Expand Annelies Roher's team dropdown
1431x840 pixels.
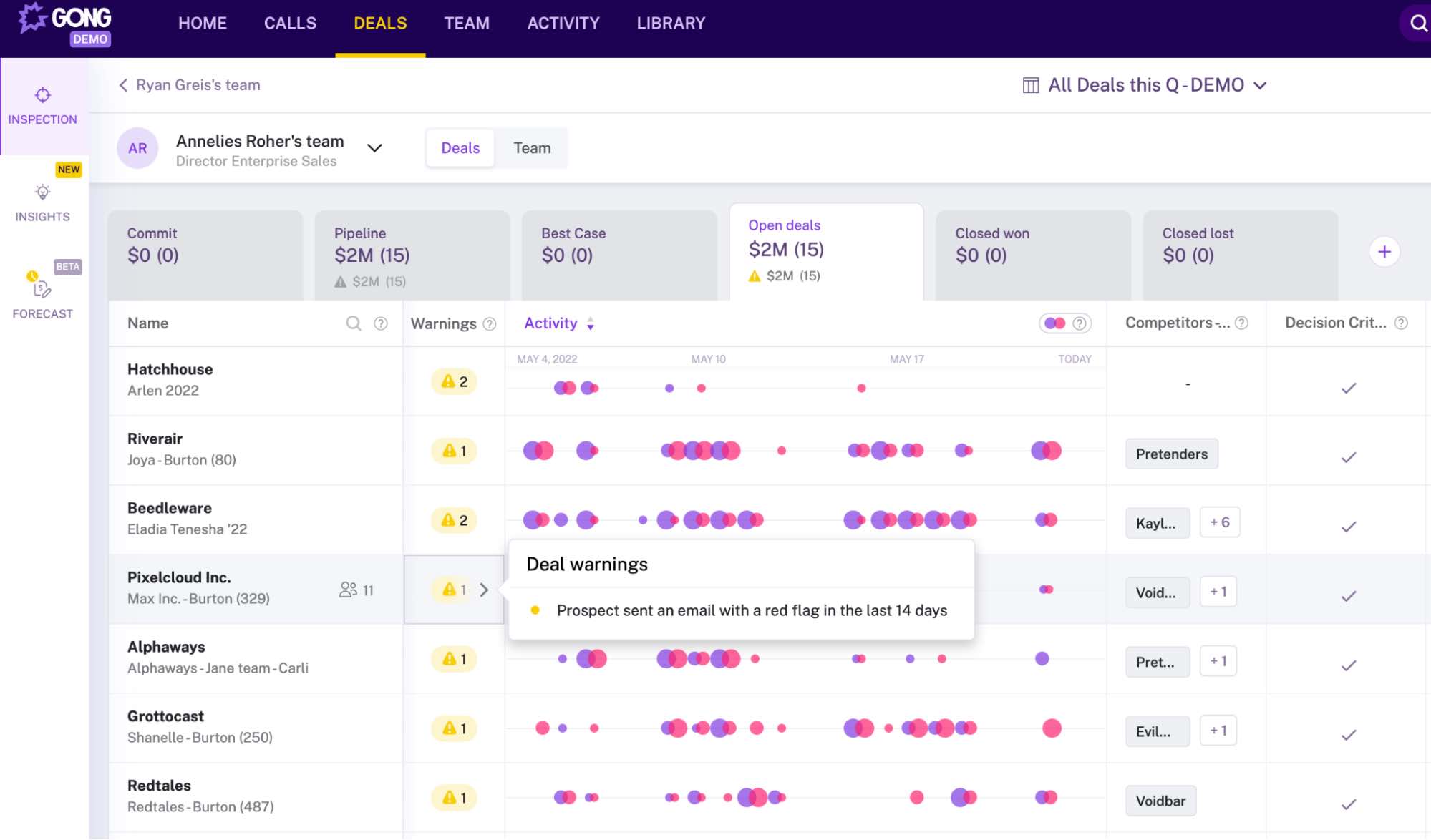pyautogui.click(x=375, y=147)
